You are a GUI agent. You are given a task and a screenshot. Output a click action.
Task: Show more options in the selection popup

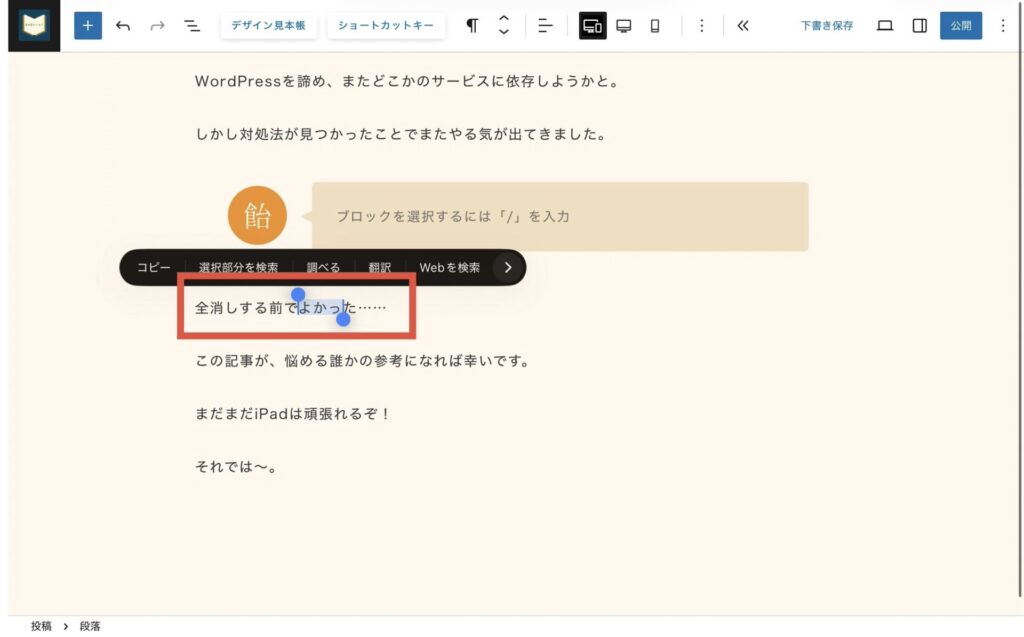(508, 268)
